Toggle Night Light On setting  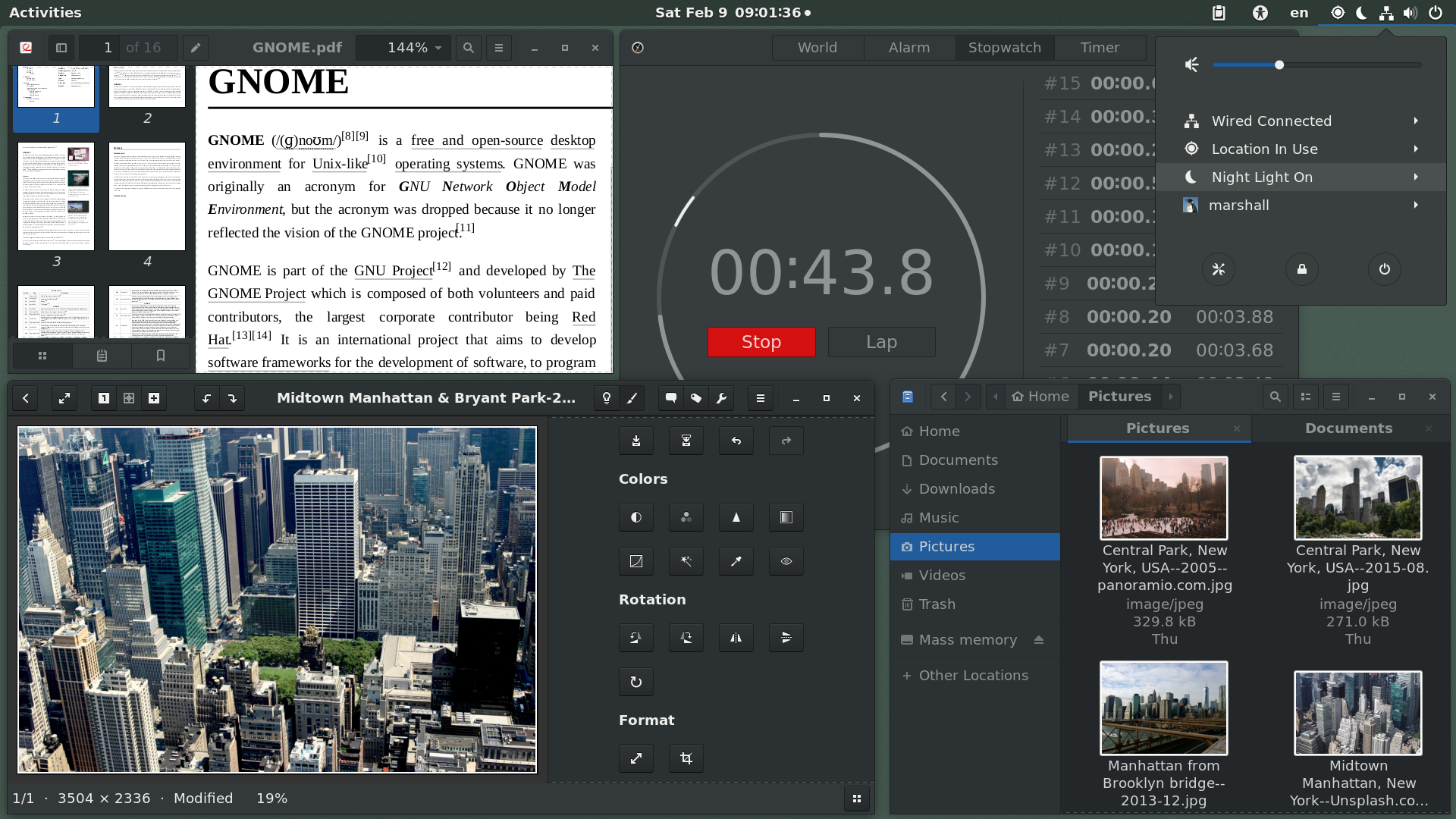point(1300,177)
